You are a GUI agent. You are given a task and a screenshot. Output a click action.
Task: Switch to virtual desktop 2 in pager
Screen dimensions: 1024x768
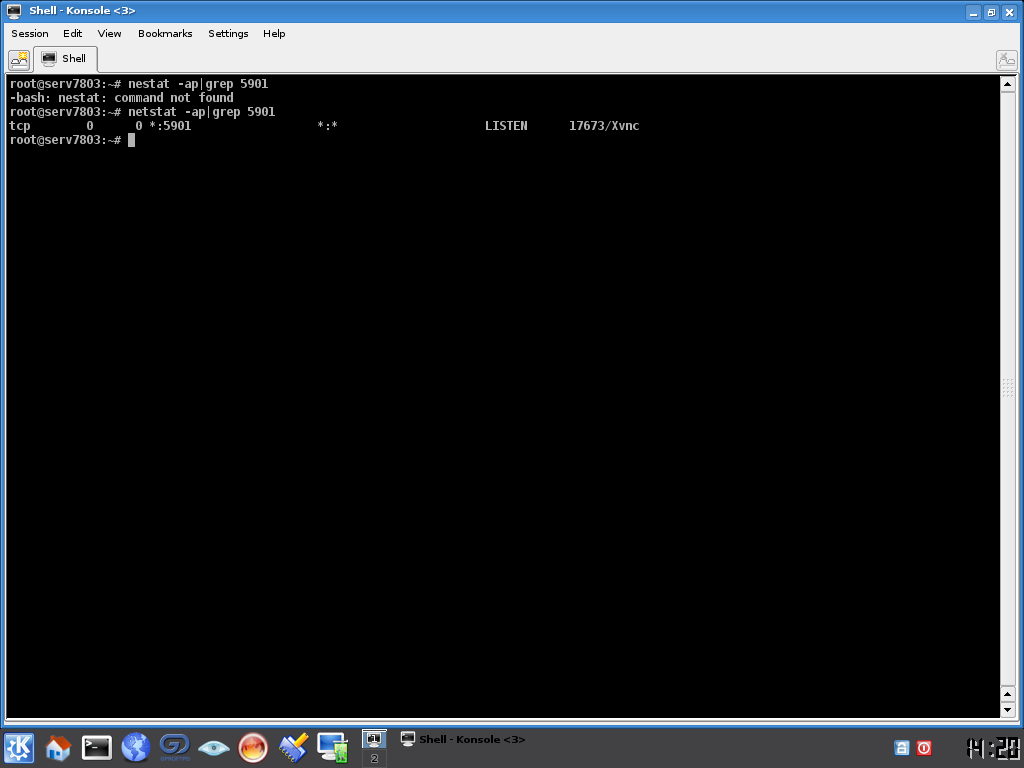(x=374, y=759)
